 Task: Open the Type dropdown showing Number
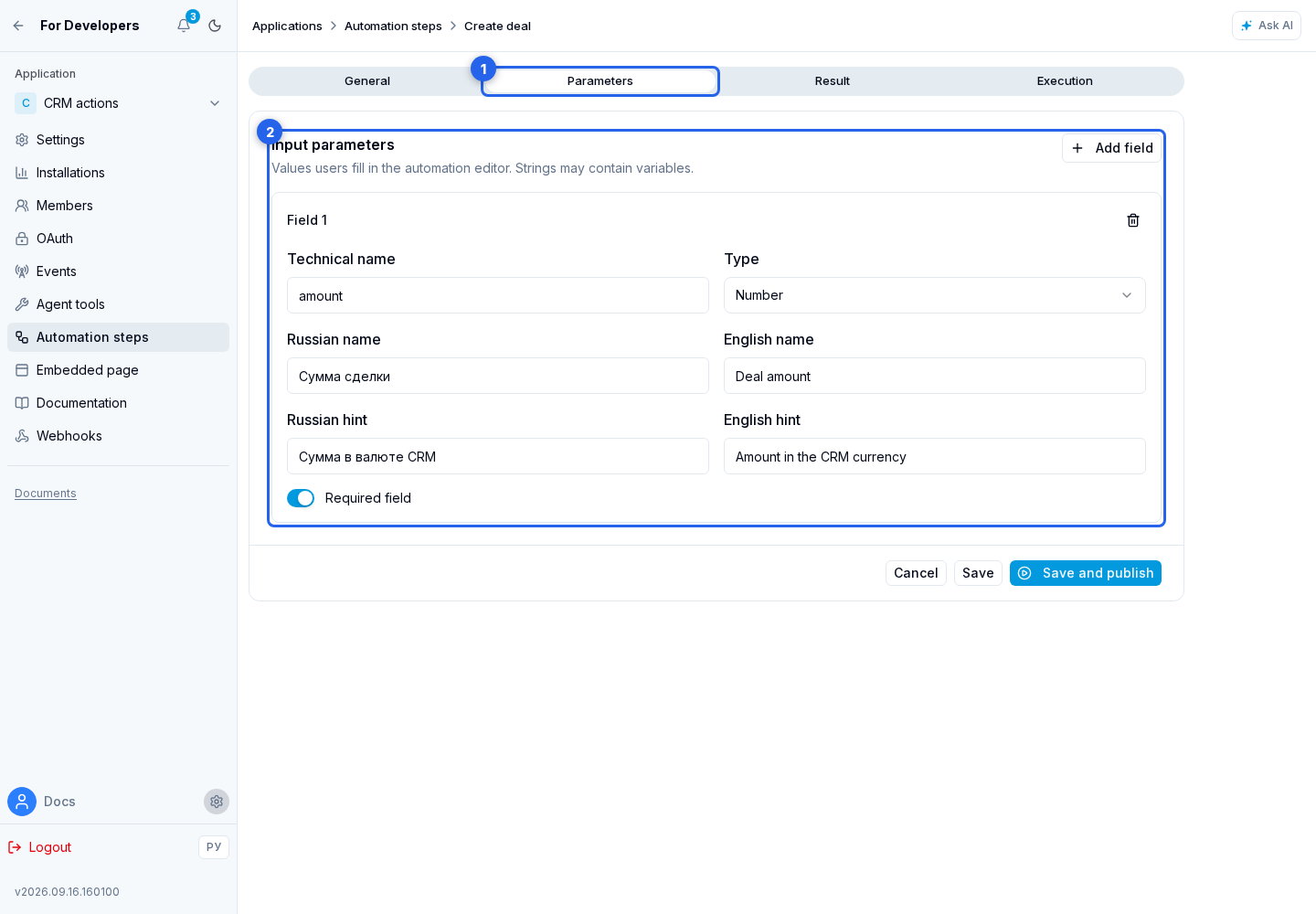point(935,295)
